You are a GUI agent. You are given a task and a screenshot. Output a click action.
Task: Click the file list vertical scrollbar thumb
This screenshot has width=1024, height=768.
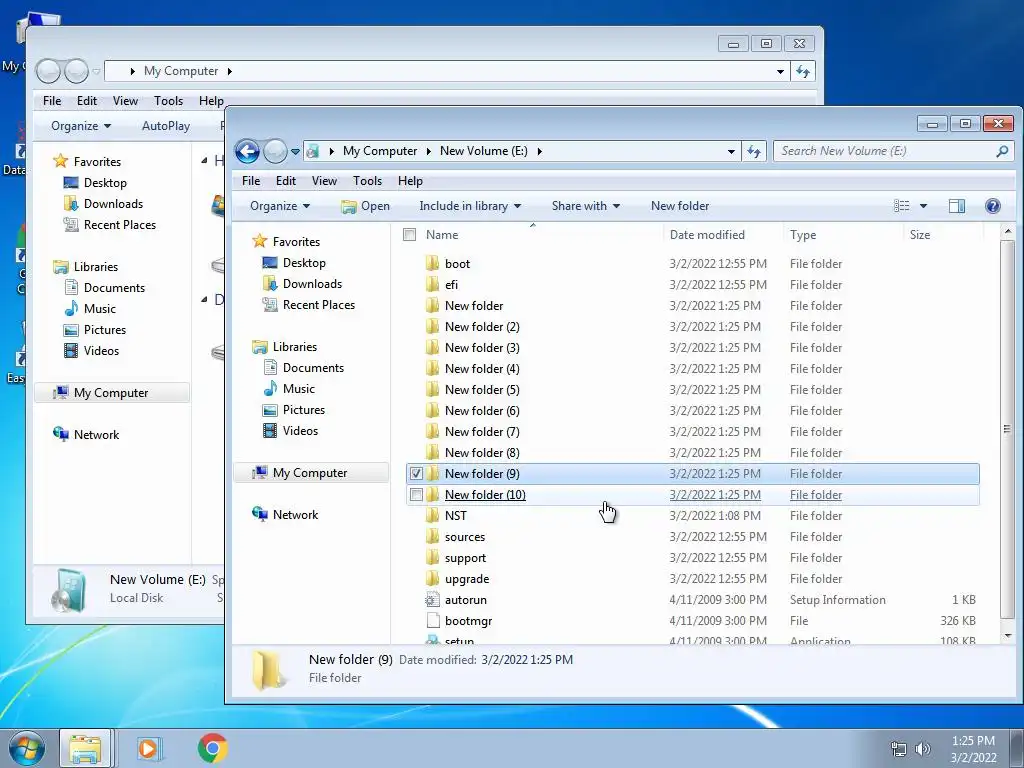pos(1007,428)
